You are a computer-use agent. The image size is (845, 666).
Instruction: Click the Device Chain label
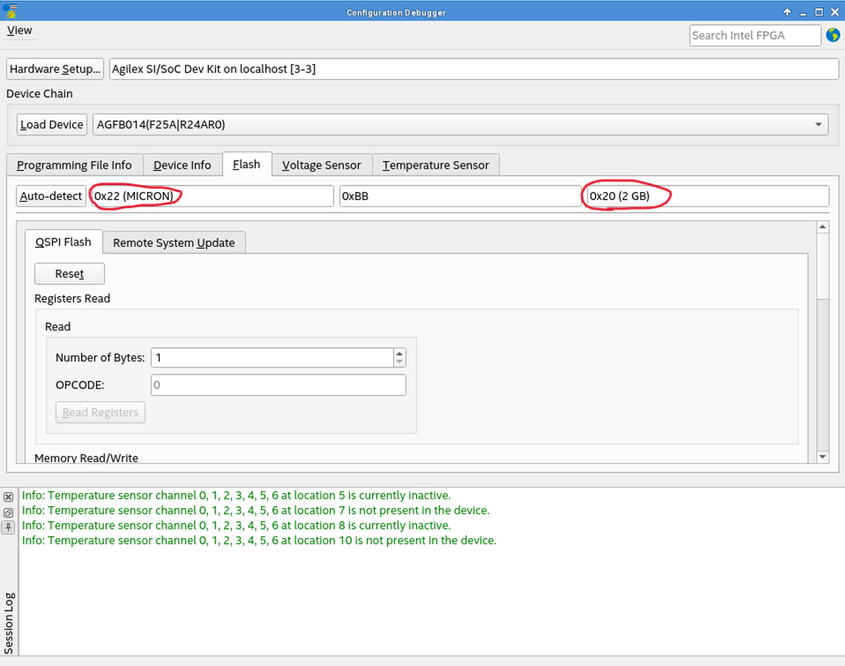coord(39,94)
